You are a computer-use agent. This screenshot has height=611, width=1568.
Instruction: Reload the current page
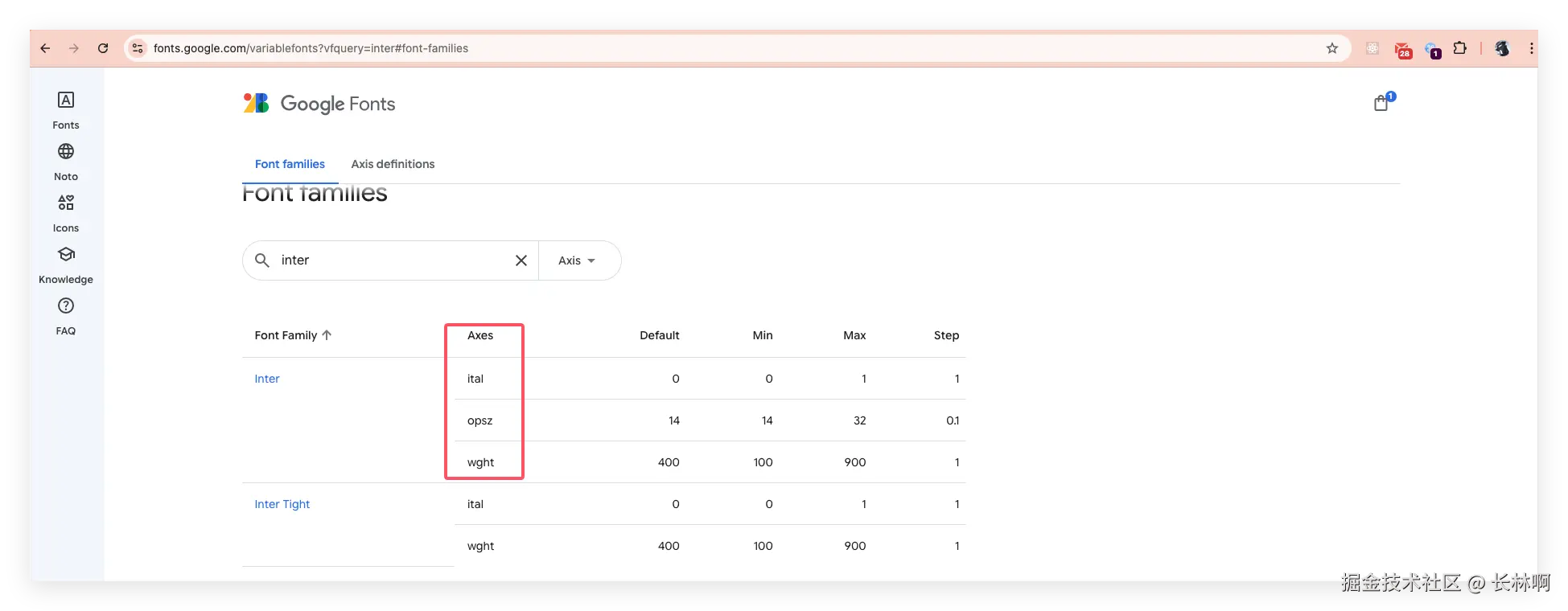pos(103,48)
